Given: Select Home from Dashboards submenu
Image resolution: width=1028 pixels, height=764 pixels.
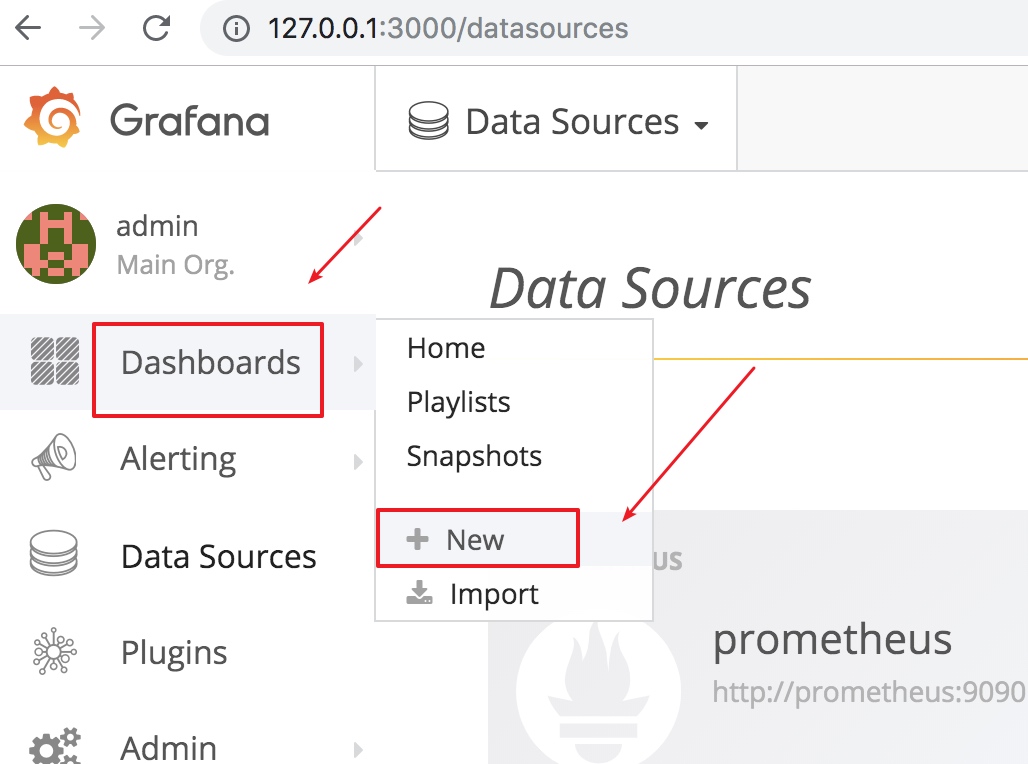Looking at the screenshot, I should point(446,348).
